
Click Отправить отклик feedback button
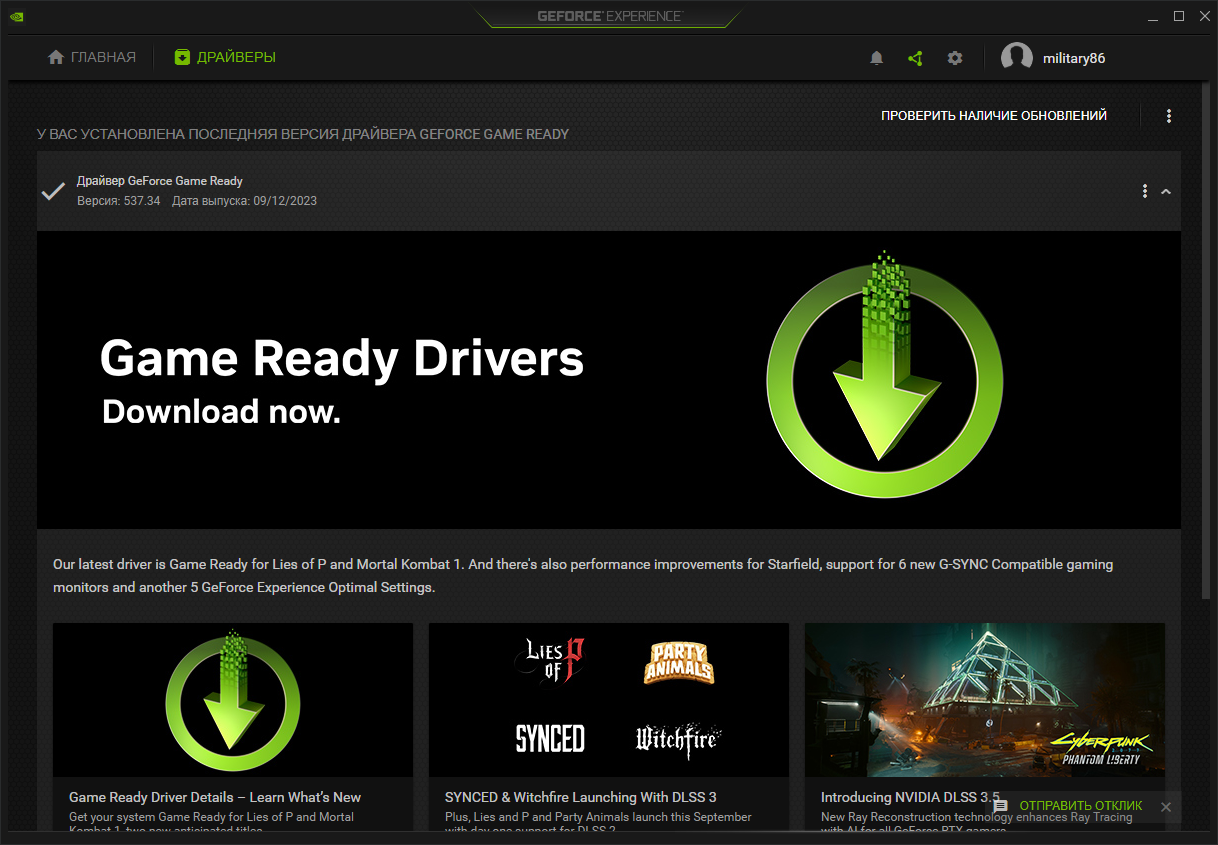[1080, 806]
